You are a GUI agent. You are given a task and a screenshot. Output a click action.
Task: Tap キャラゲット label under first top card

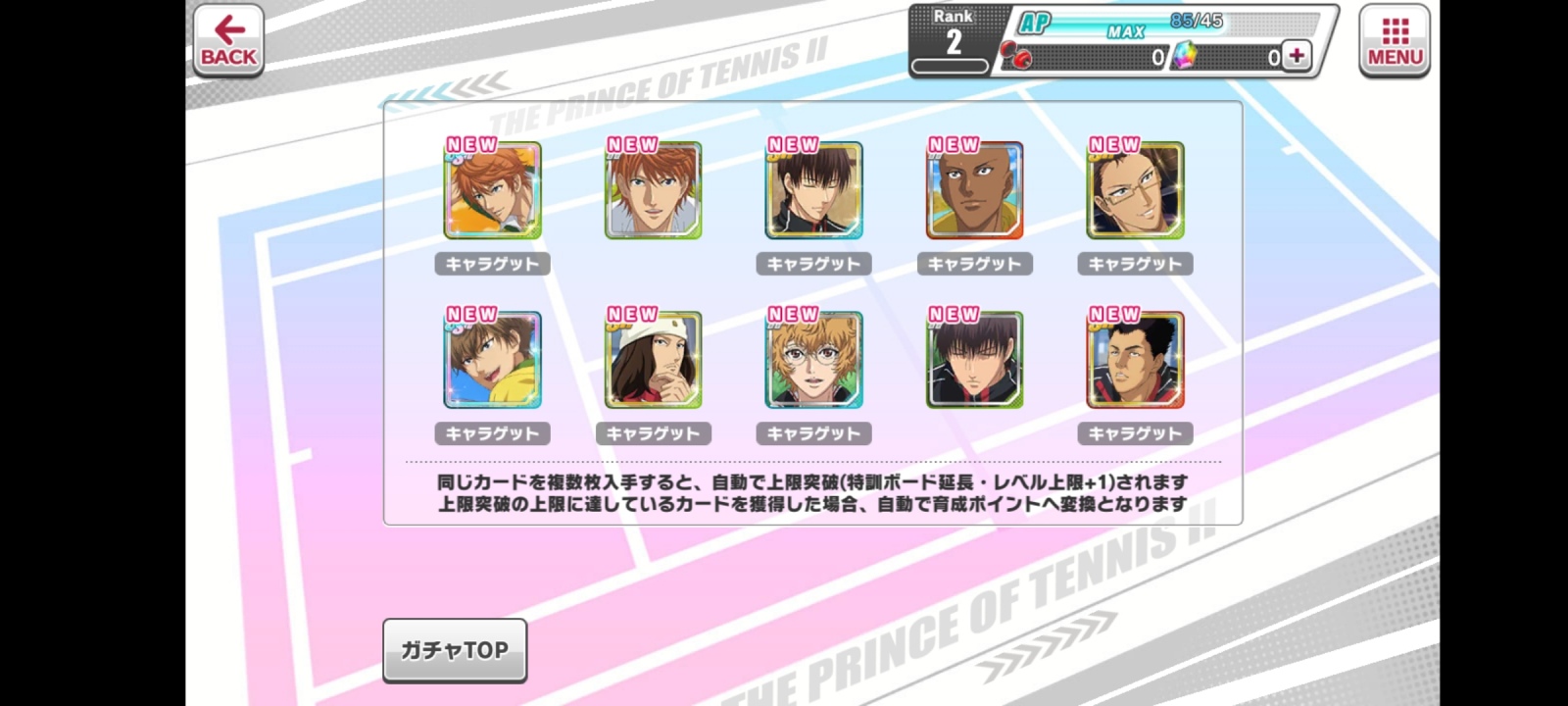tap(492, 264)
